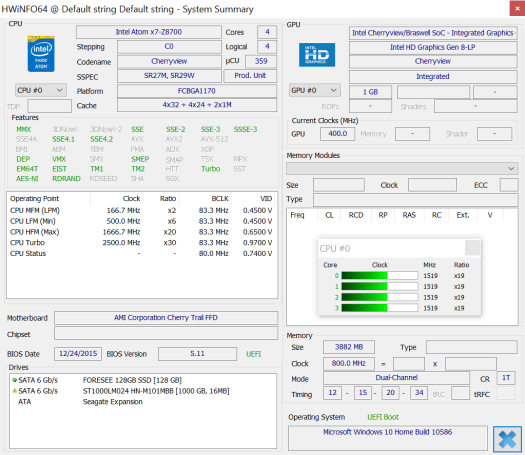Select the CPU Turbo operating point row
Viewport: 525px width, 455px height.
(x=141, y=242)
